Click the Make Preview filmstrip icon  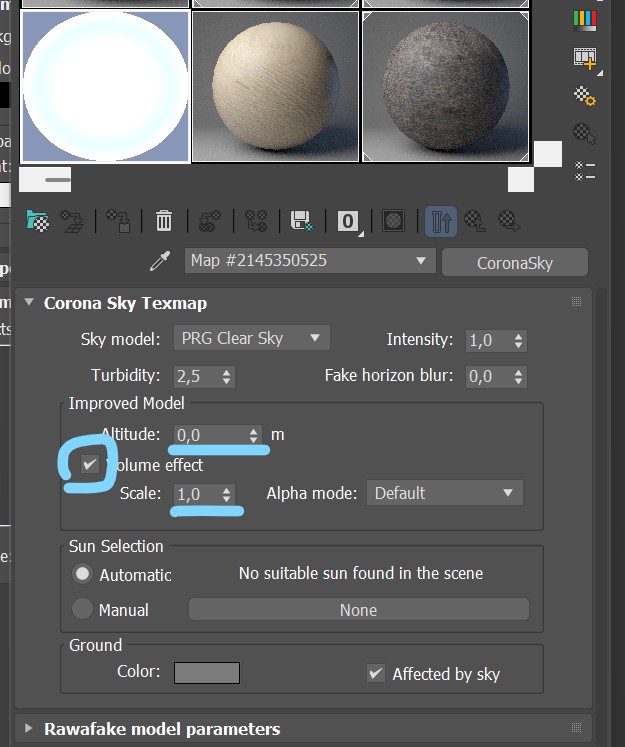(x=586, y=59)
